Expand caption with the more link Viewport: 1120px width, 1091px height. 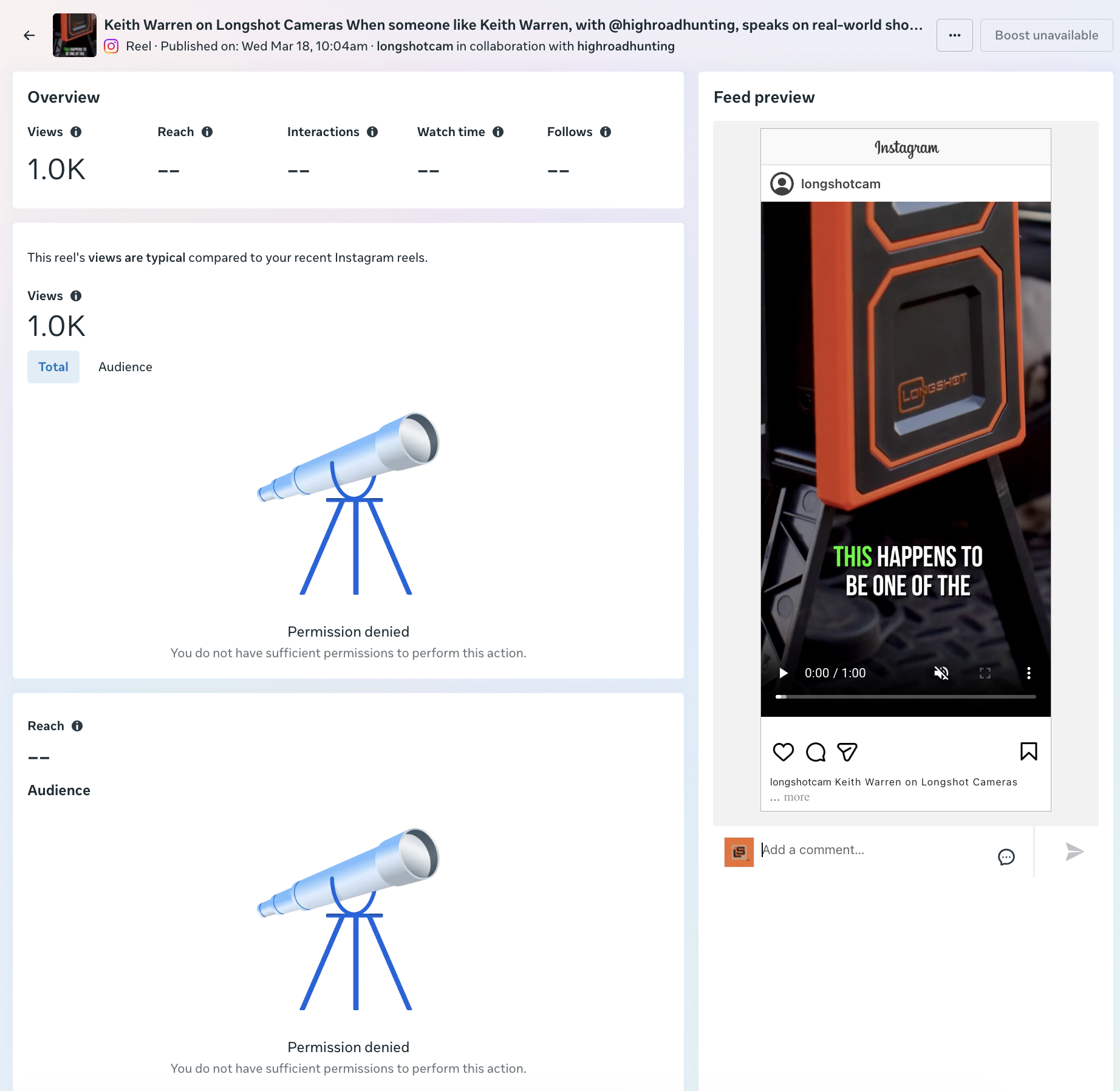(x=797, y=797)
